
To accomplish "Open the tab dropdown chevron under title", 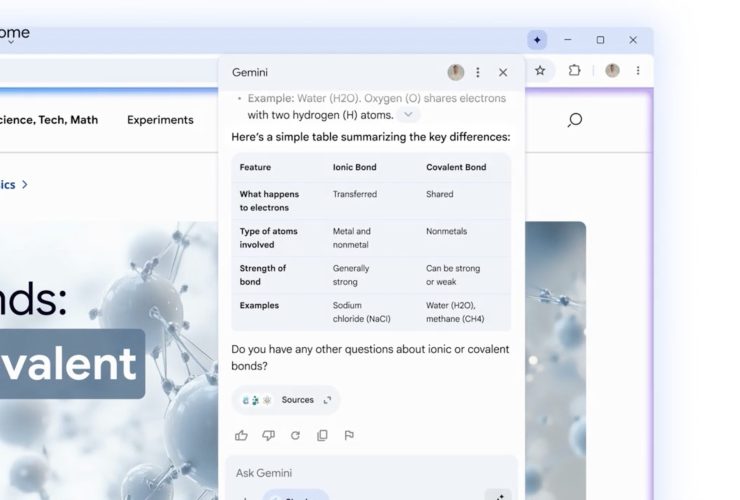I will click(x=11, y=42).
